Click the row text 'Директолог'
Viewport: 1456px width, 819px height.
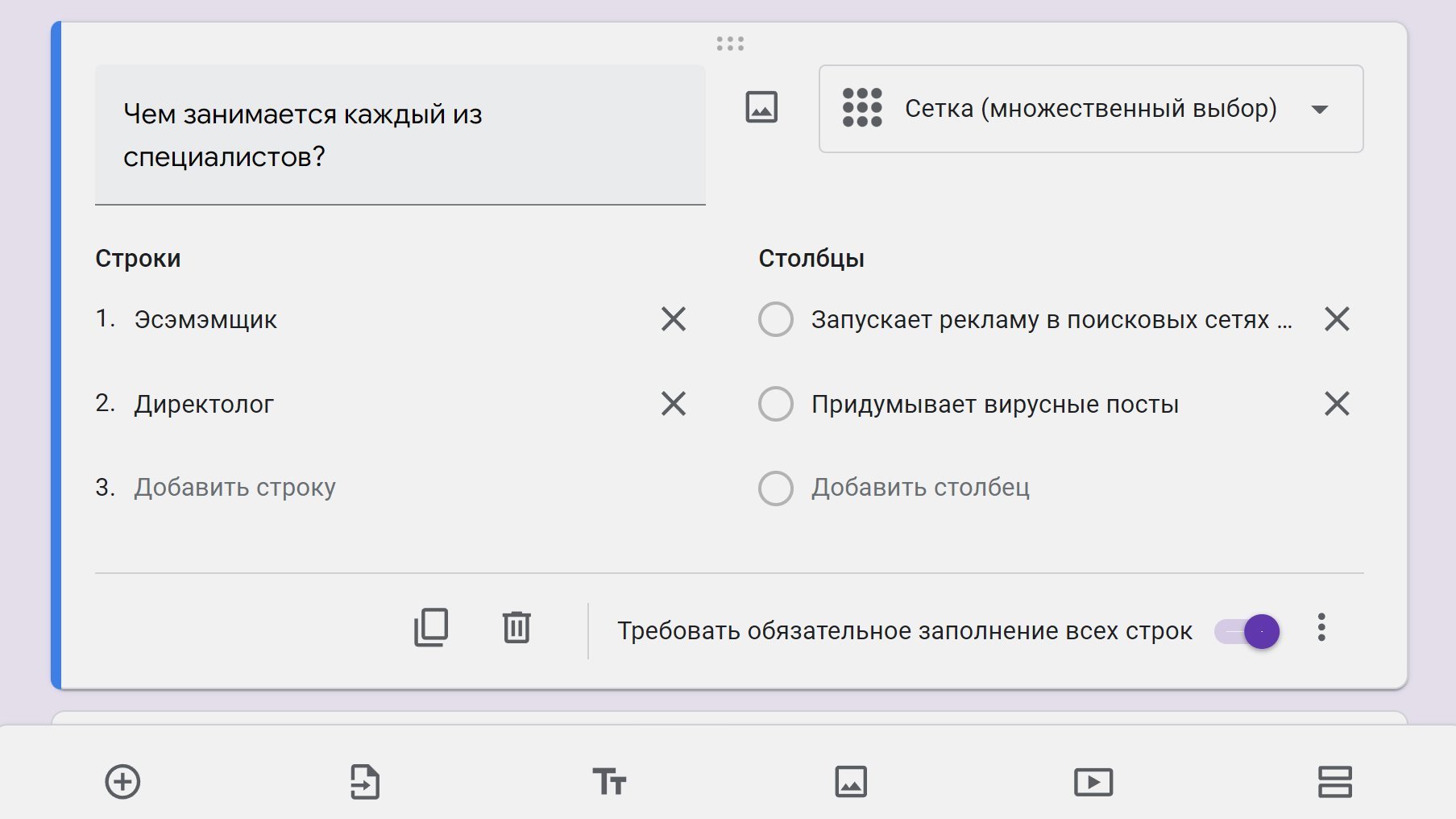[x=204, y=403]
